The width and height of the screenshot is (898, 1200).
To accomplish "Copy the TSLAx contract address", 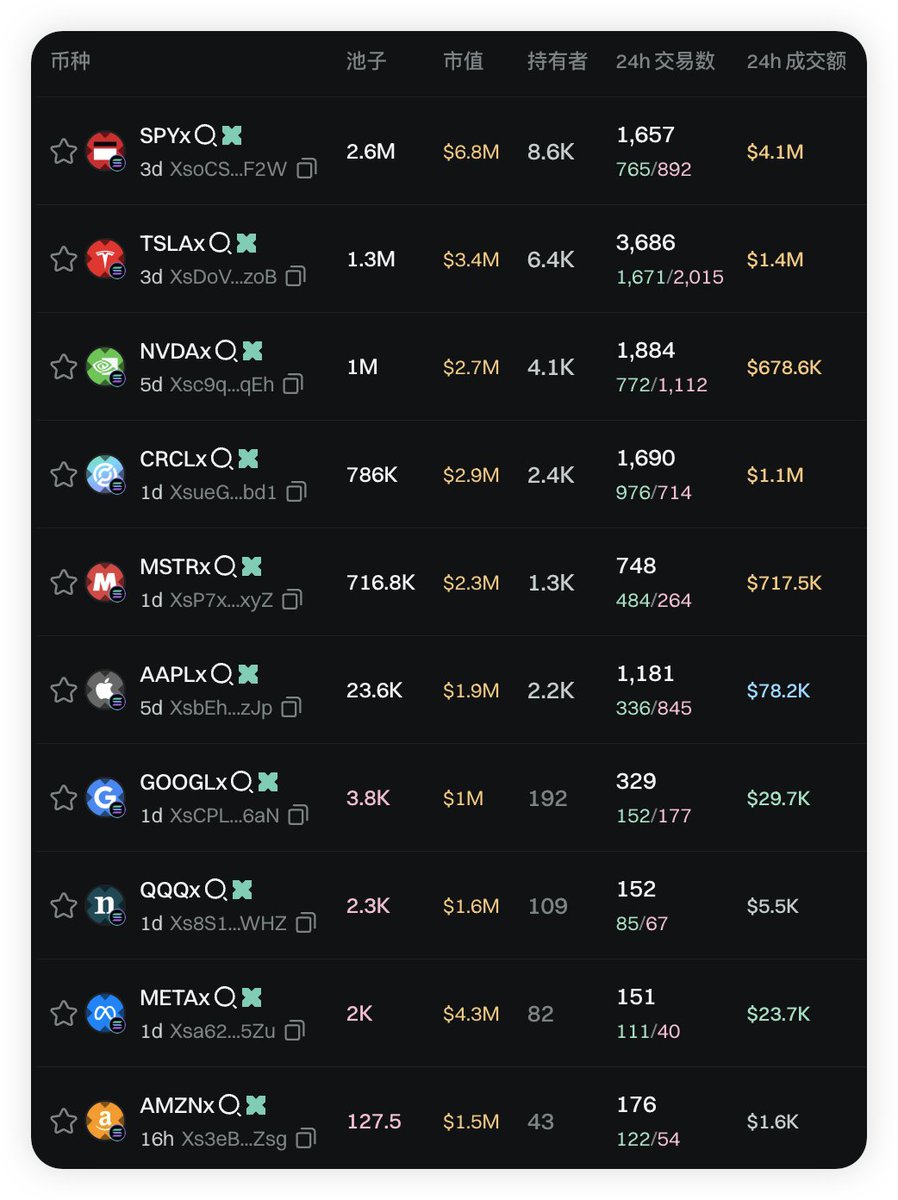I will pos(295,277).
